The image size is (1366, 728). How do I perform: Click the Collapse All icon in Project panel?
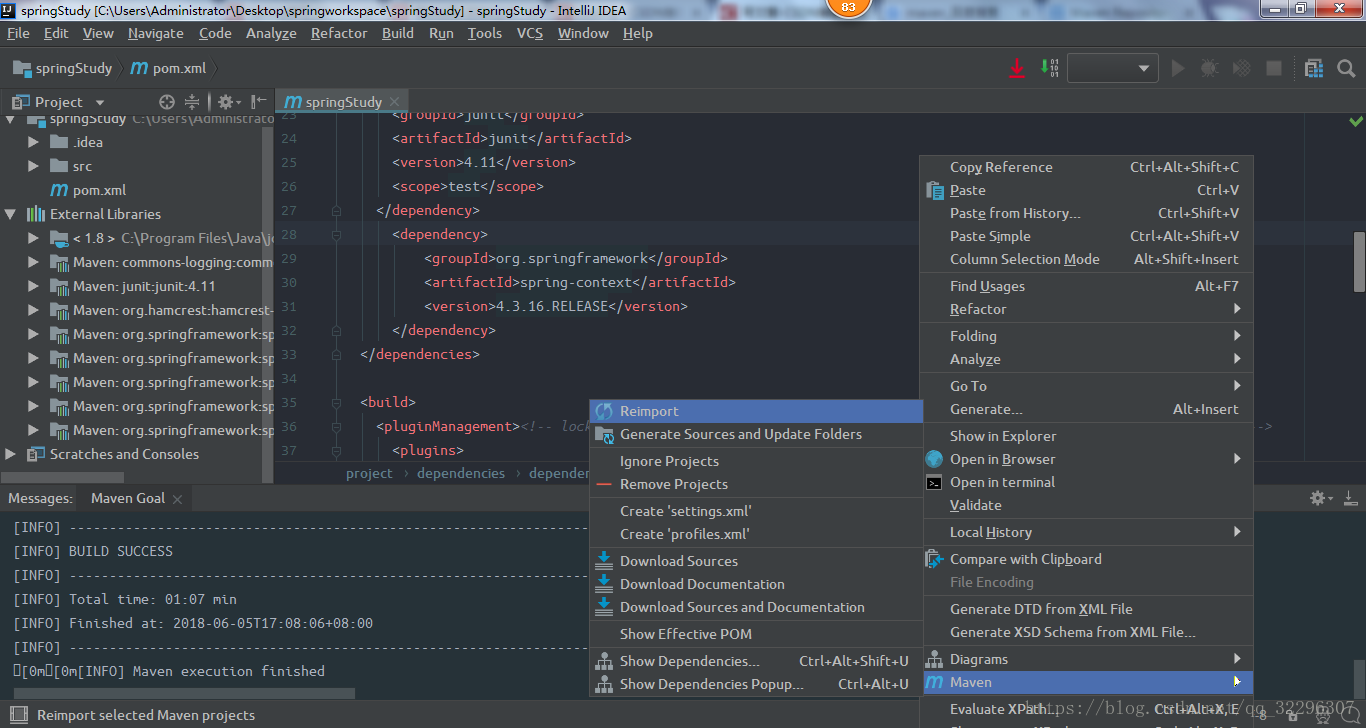click(x=192, y=102)
